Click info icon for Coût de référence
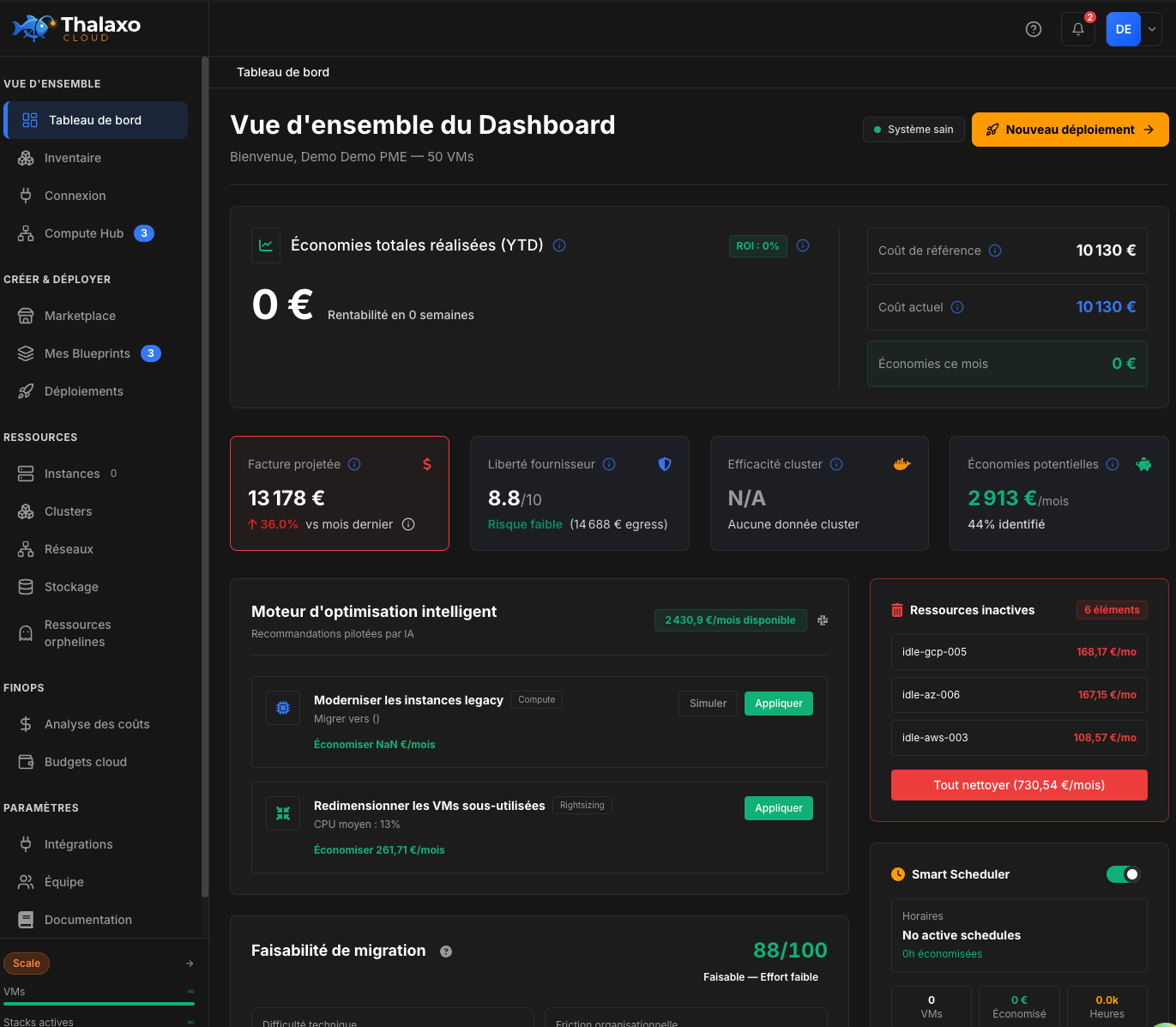This screenshot has width=1176, height=1027. (995, 251)
